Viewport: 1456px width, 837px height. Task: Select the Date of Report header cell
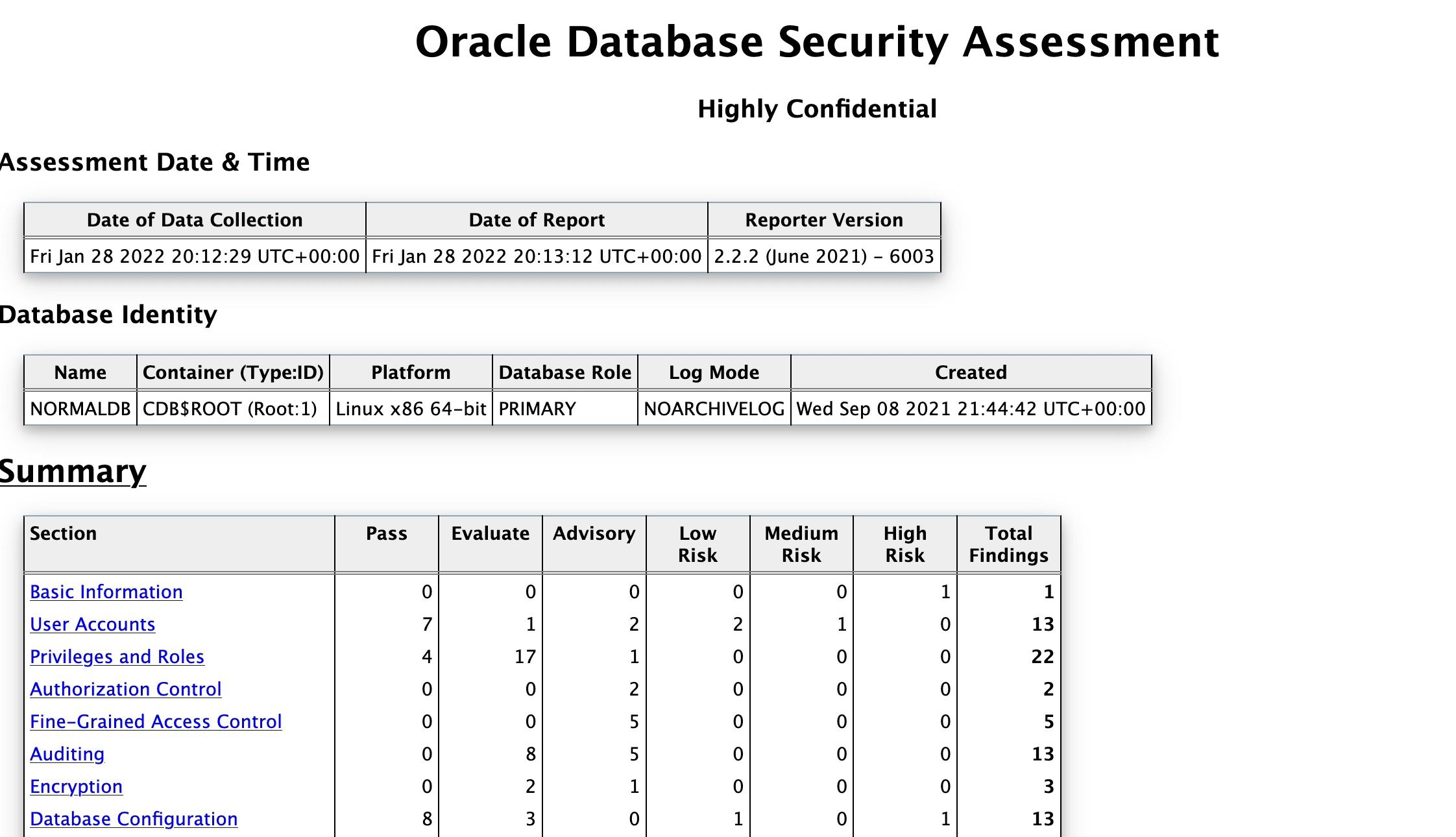click(537, 220)
